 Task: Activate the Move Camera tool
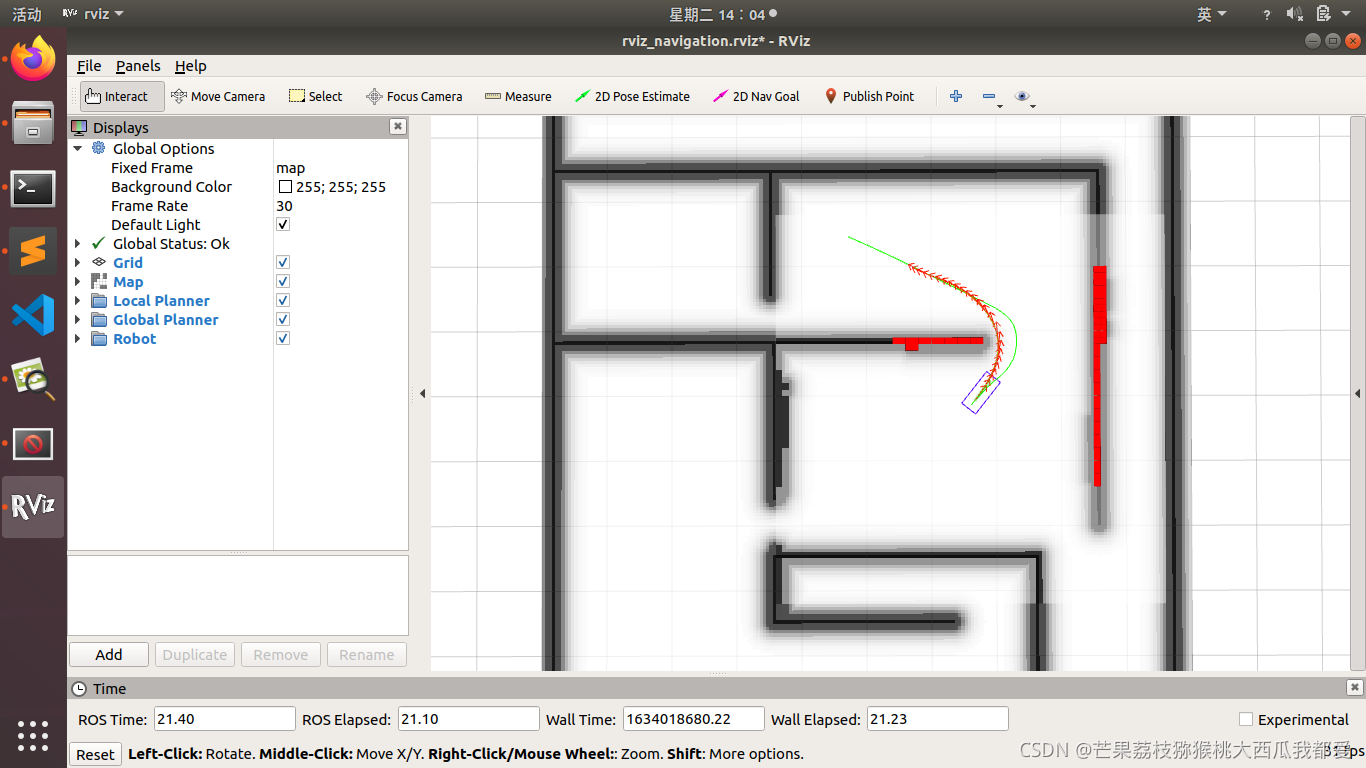(218, 96)
